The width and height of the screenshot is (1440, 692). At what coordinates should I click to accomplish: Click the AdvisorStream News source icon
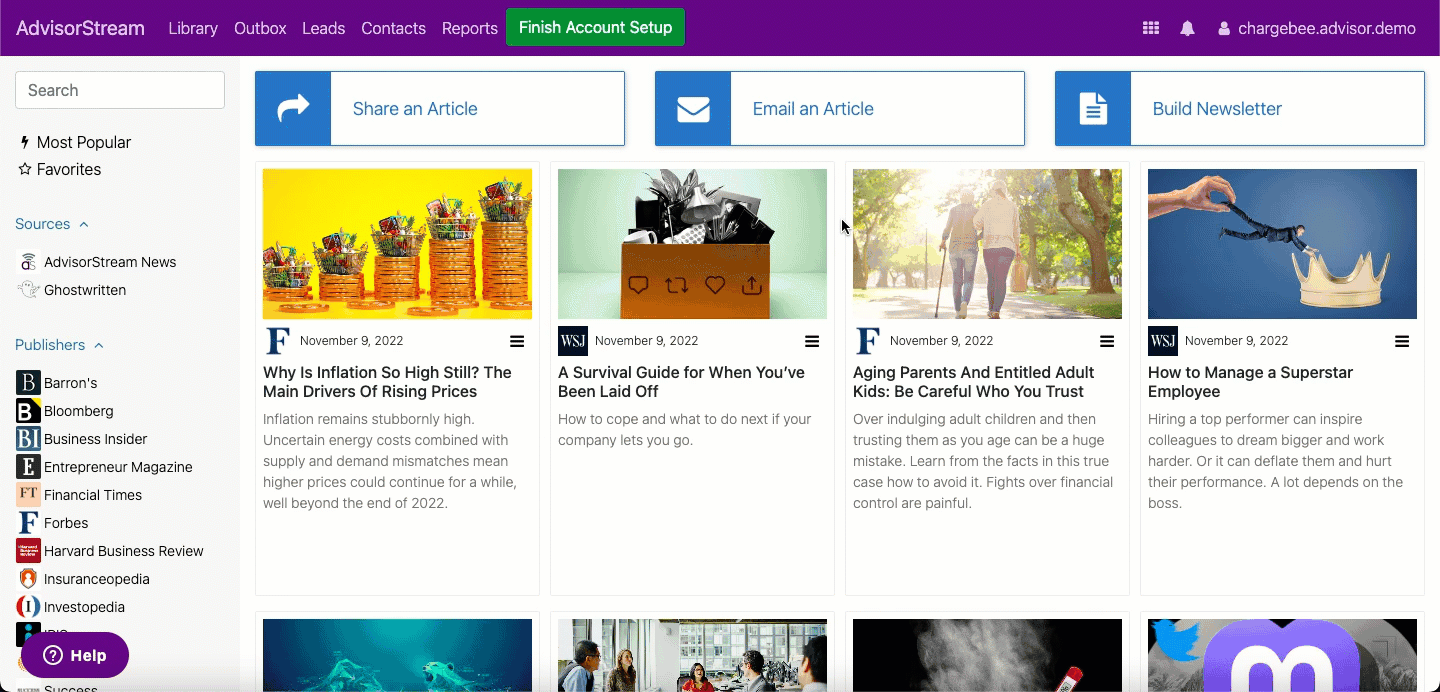click(28, 262)
